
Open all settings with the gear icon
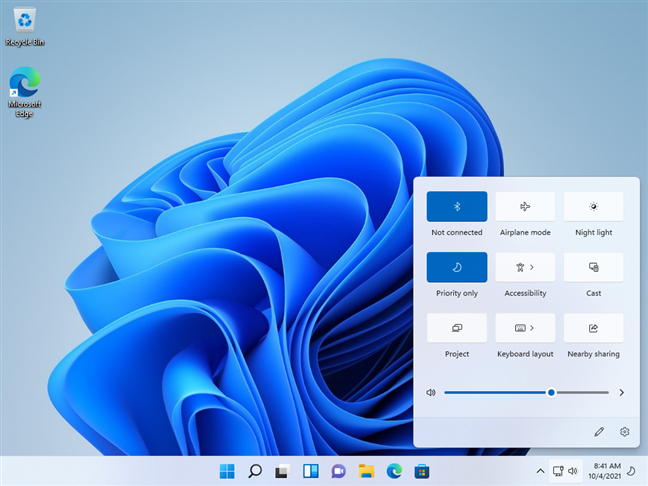[x=624, y=432]
